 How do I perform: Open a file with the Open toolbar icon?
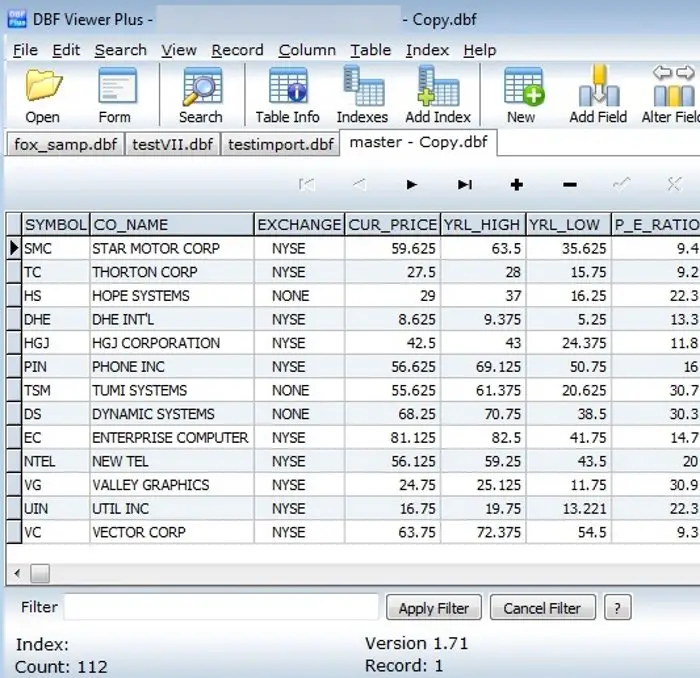point(43,96)
